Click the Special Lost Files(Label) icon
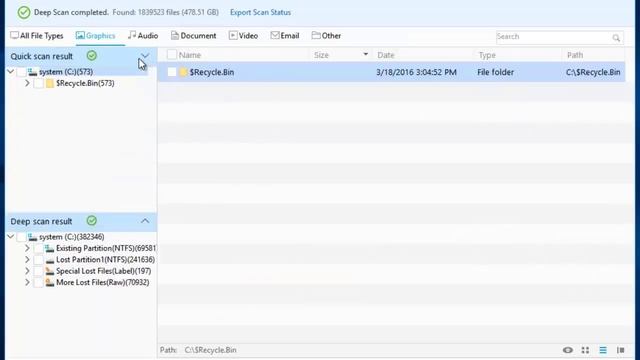Screen dimensions: 640x360 click(x=50, y=271)
